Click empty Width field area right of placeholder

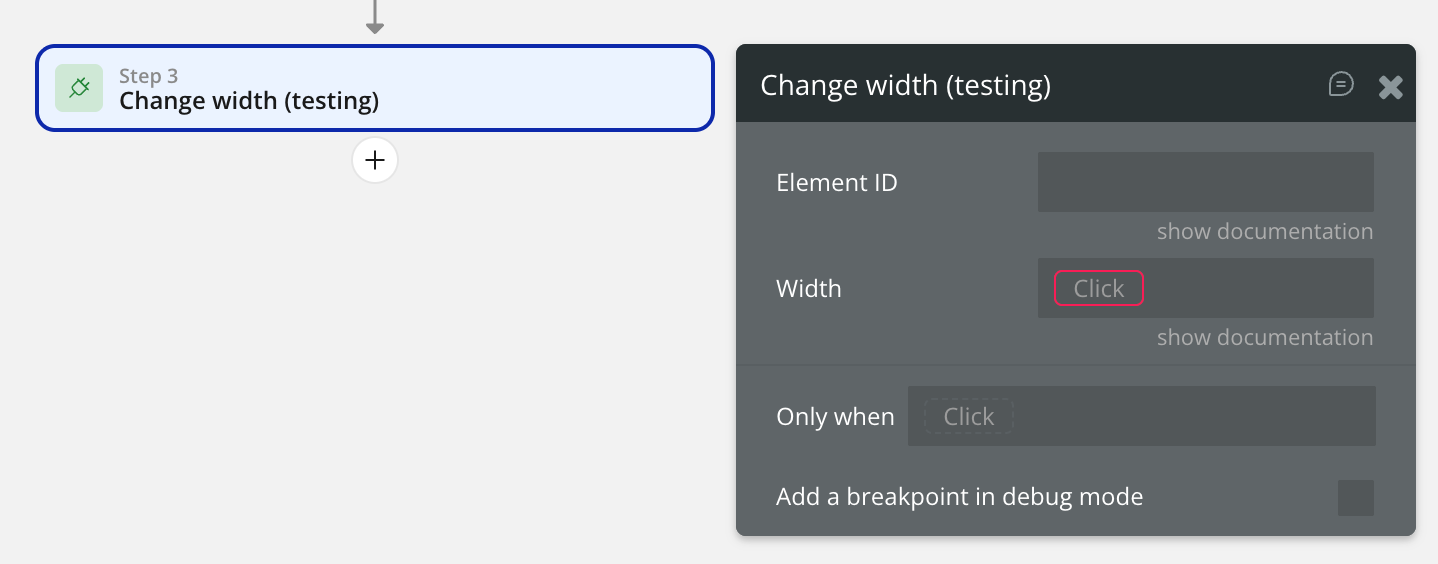coord(1260,289)
